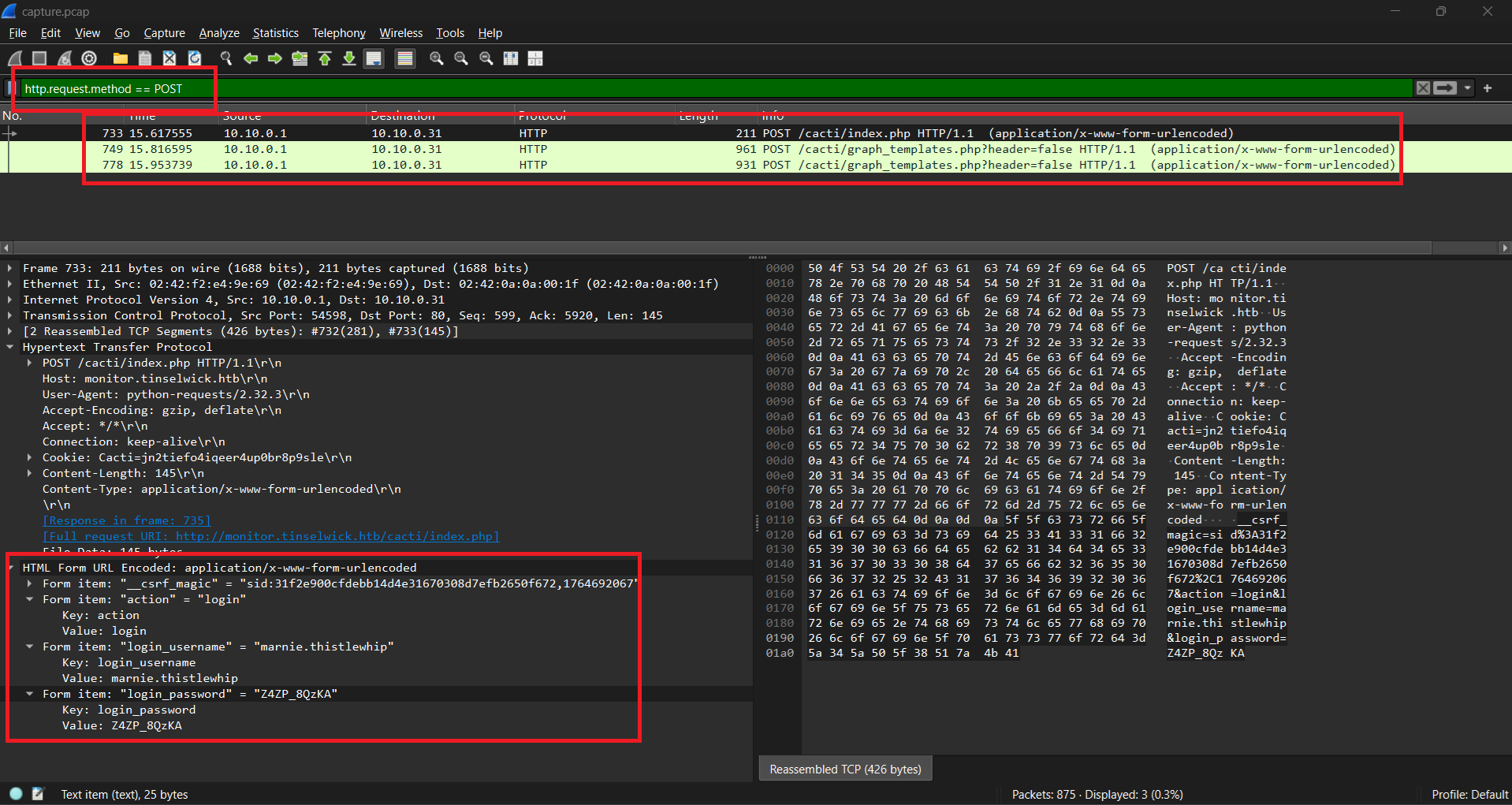The image size is (1512, 805).
Task: Open capture options gear icon
Action: click(89, 58)
